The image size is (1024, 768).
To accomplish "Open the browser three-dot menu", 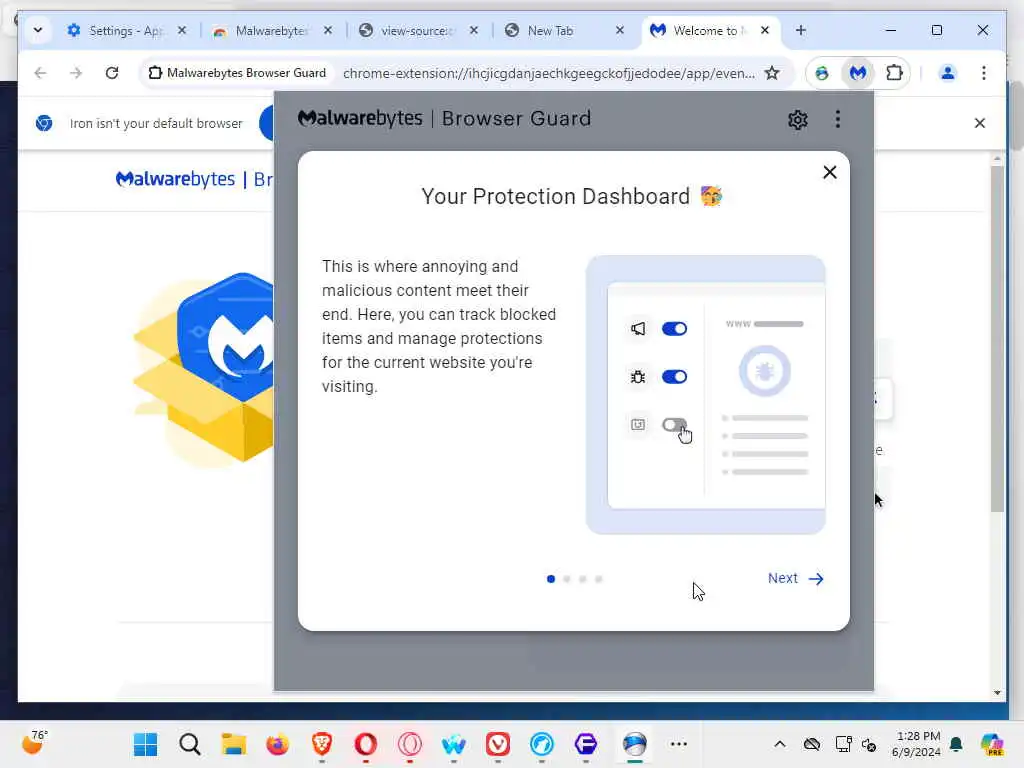I will pyautogui.click(x=984, y=73).
